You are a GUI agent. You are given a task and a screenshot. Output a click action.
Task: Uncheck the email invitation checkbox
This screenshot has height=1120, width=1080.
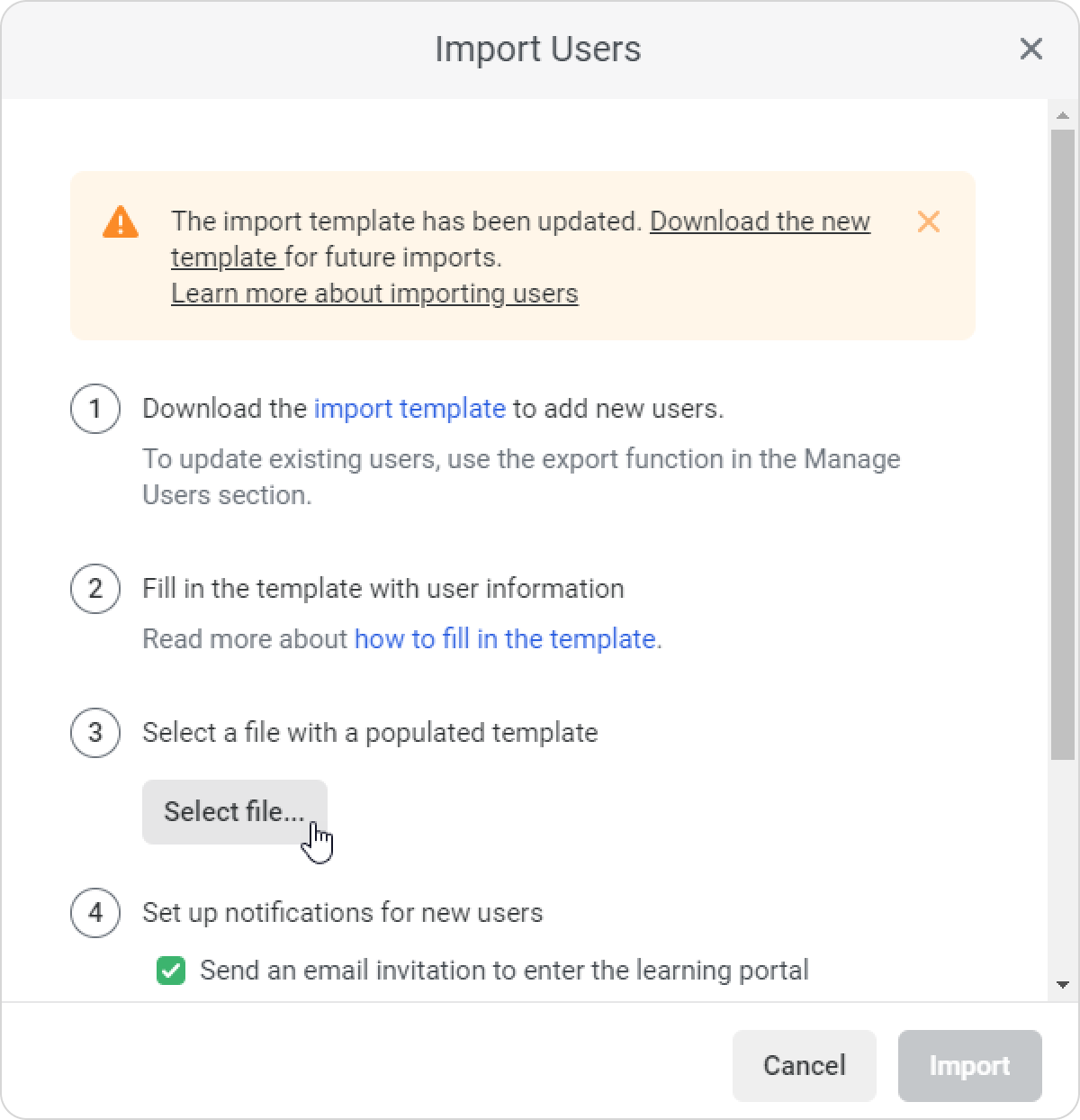pos(171,971)
